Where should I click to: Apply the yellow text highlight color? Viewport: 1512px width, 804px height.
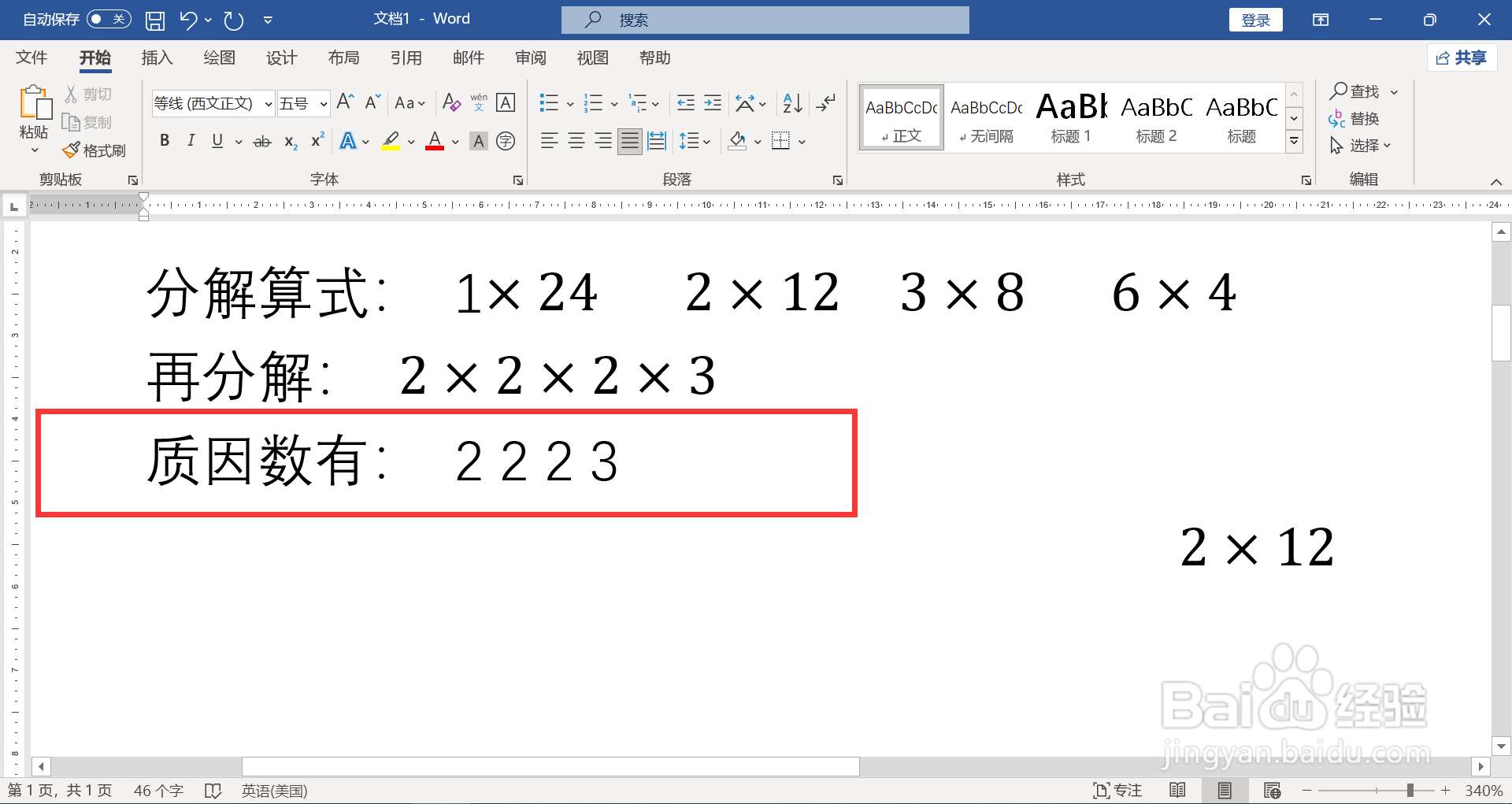click(391, 141)
